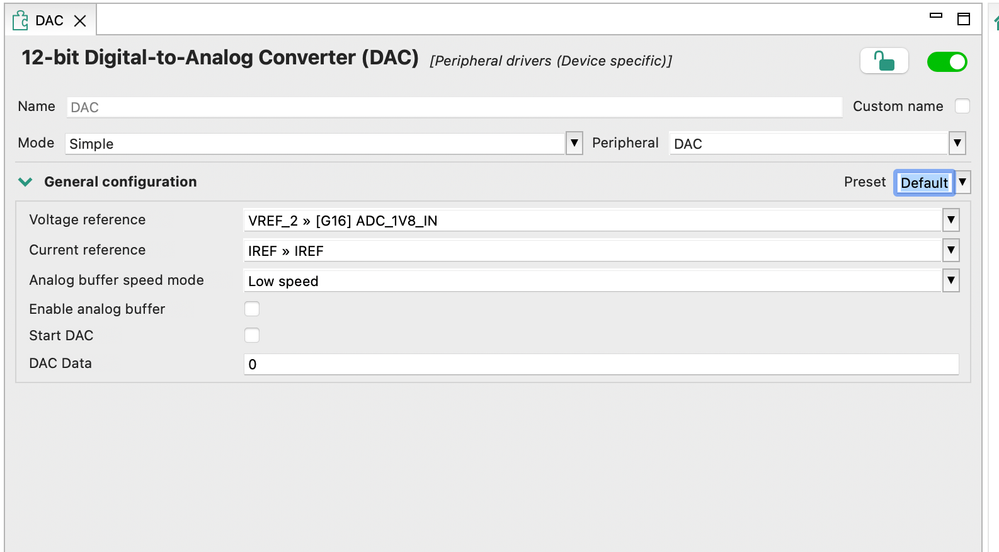Open the Mode dropdown showing Simple
Viewport: 999px width, 552px height.
[x=574, y=143]
